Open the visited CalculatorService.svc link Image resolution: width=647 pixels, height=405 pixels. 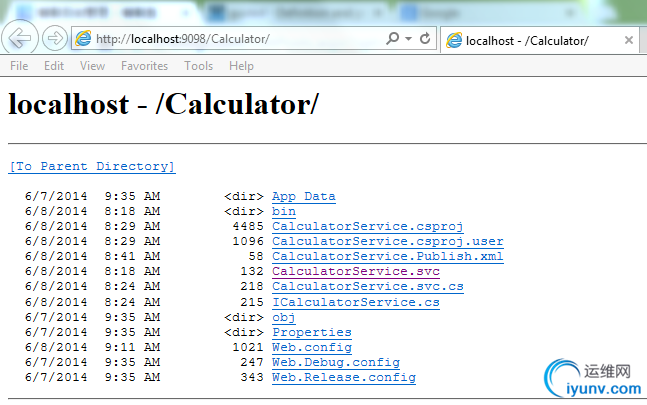coord(356,271)
